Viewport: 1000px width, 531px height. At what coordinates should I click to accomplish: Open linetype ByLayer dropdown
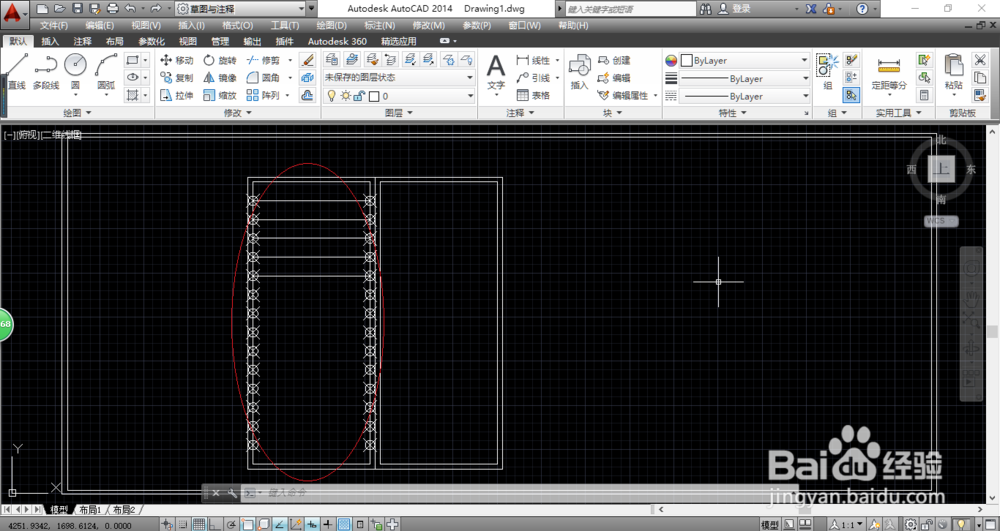(744, 96)
